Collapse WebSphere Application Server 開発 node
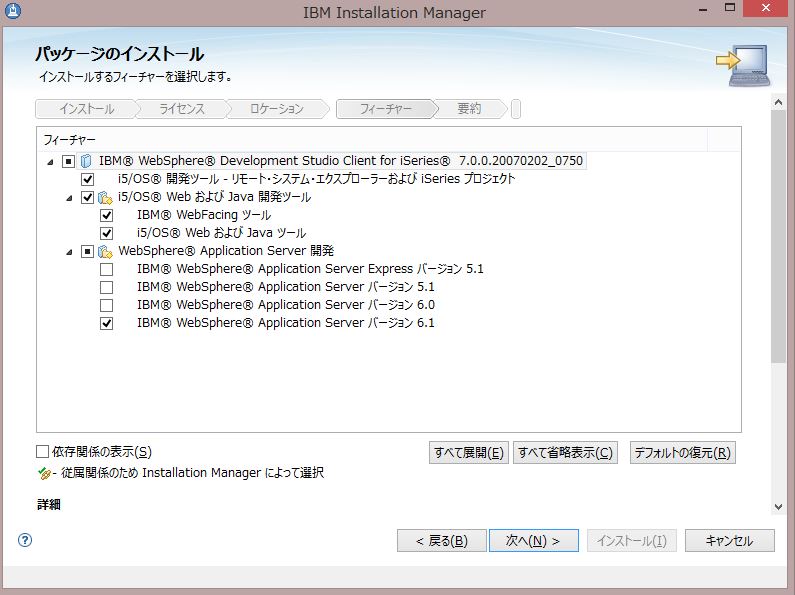Image resolution: width=795 pixels, height=595 pixels. [x=69, y=252]
